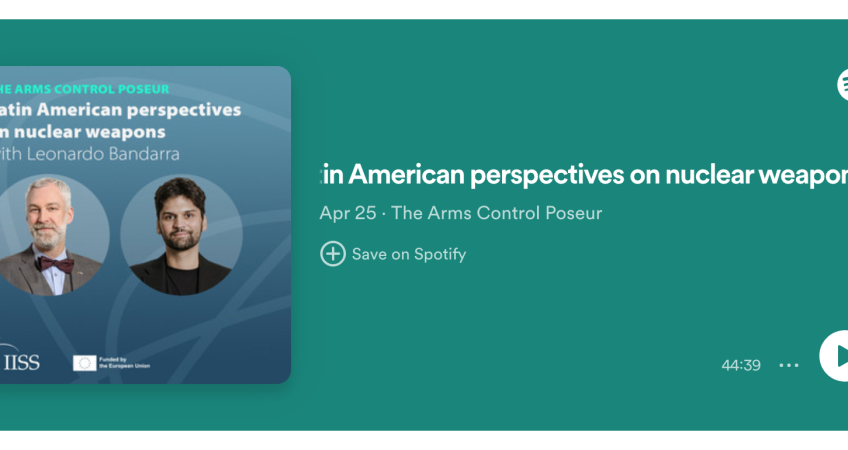Screen dimensions: 848x450
Task: Click the Leonardo Bandarra name on the cover
Action: pos(103,154)
